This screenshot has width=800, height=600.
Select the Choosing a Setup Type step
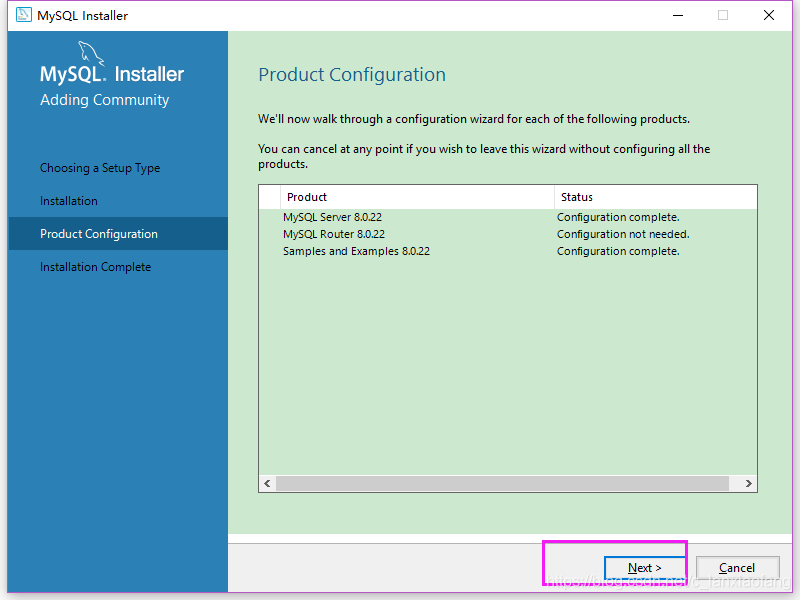coord(100,168)
